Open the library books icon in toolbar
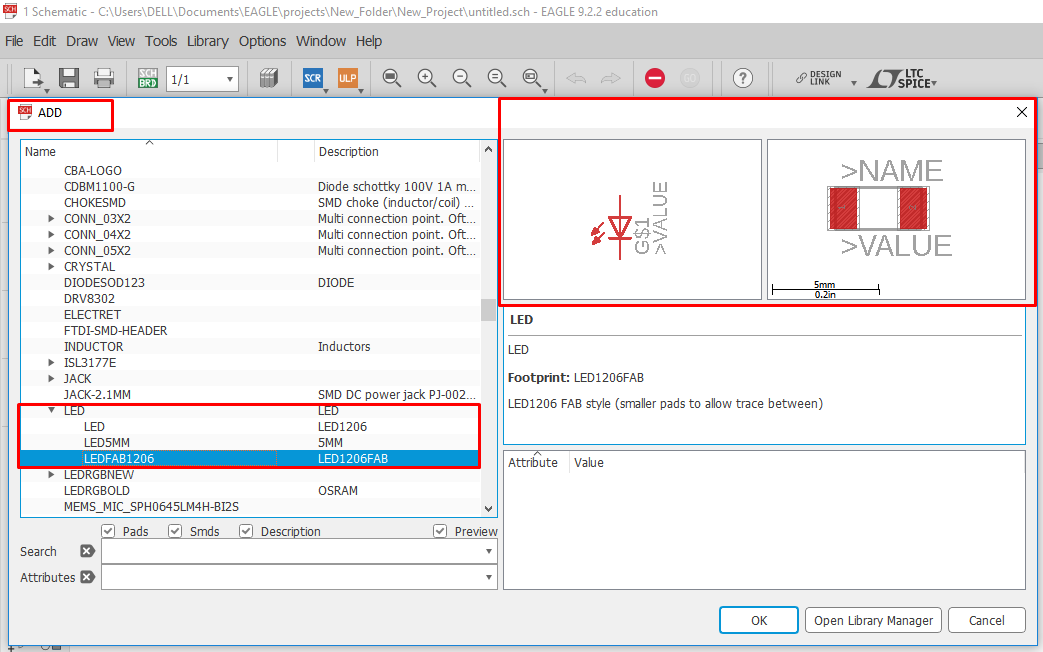This screenshot has height=652, width=1043. point(268,79)
